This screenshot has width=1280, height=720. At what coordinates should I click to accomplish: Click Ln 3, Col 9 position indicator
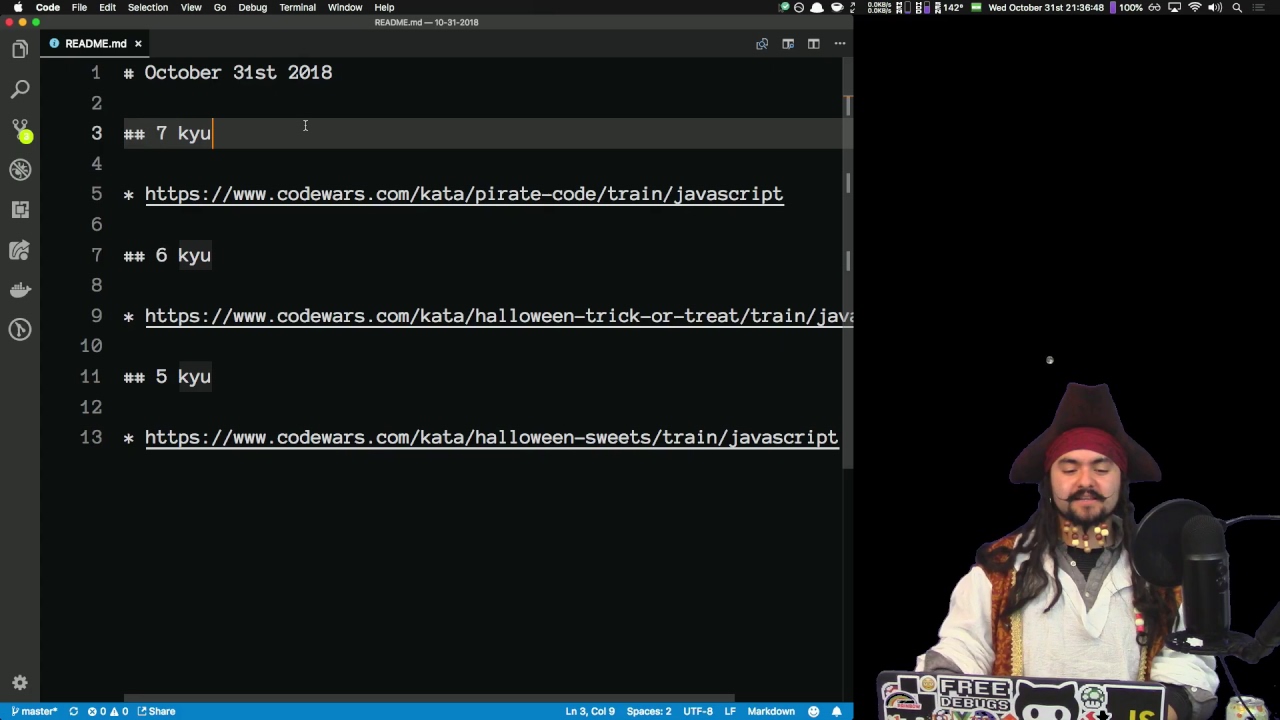pyautogui.click(x=590, y=711)
